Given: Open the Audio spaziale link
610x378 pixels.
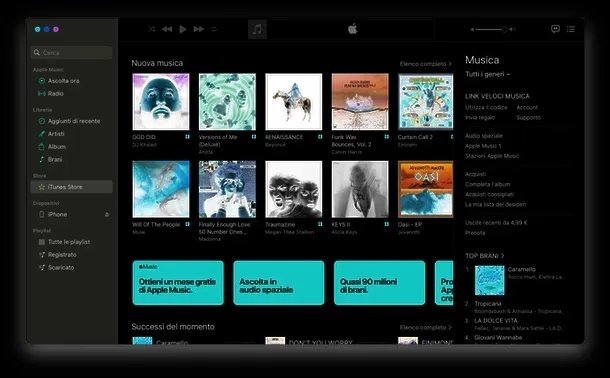Looking at the screenshot, I should tap(484, 136).
